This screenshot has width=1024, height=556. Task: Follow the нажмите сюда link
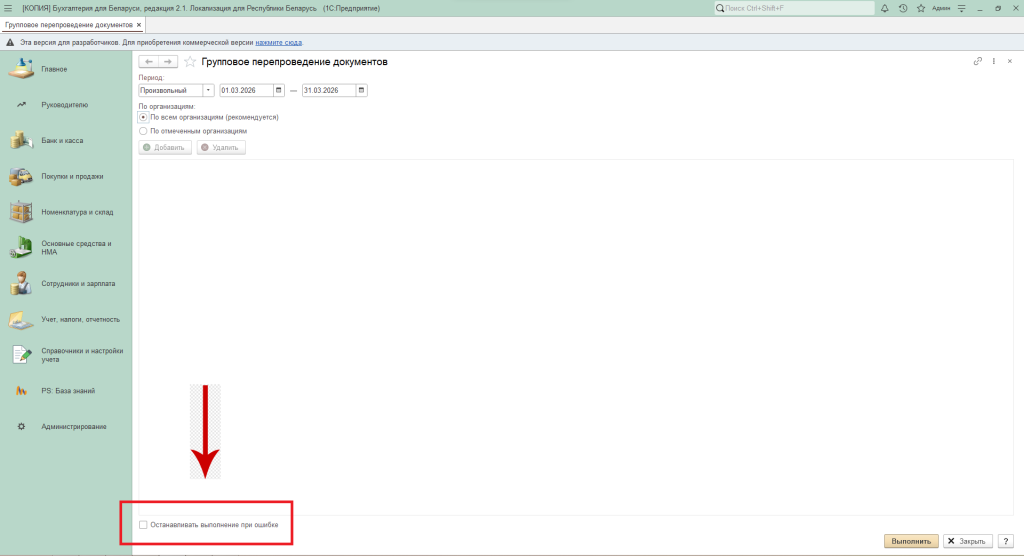point(279,43)
